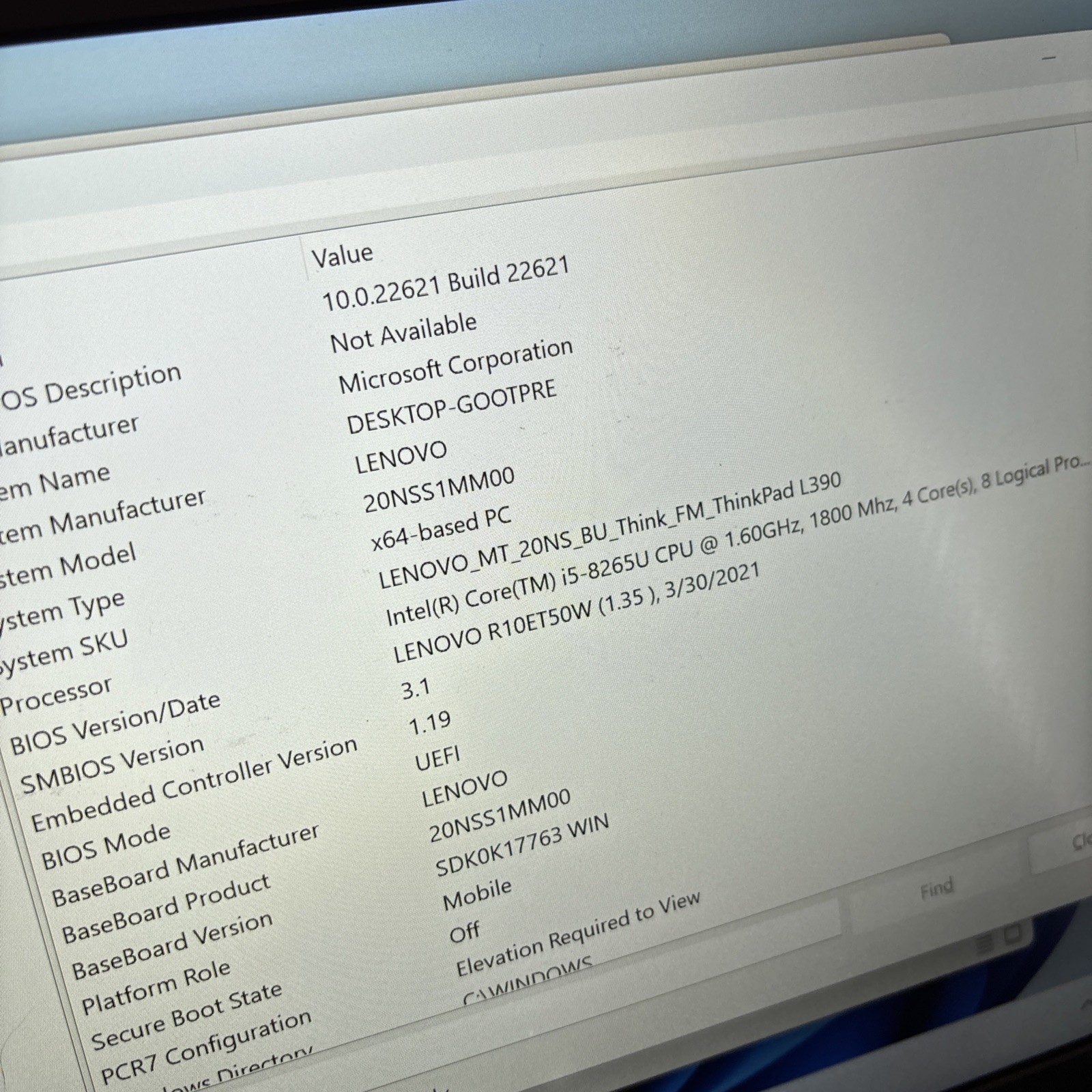Select the SMBIOS Version item label
Screen dimensions: 1092x1092
coord(112,766)
